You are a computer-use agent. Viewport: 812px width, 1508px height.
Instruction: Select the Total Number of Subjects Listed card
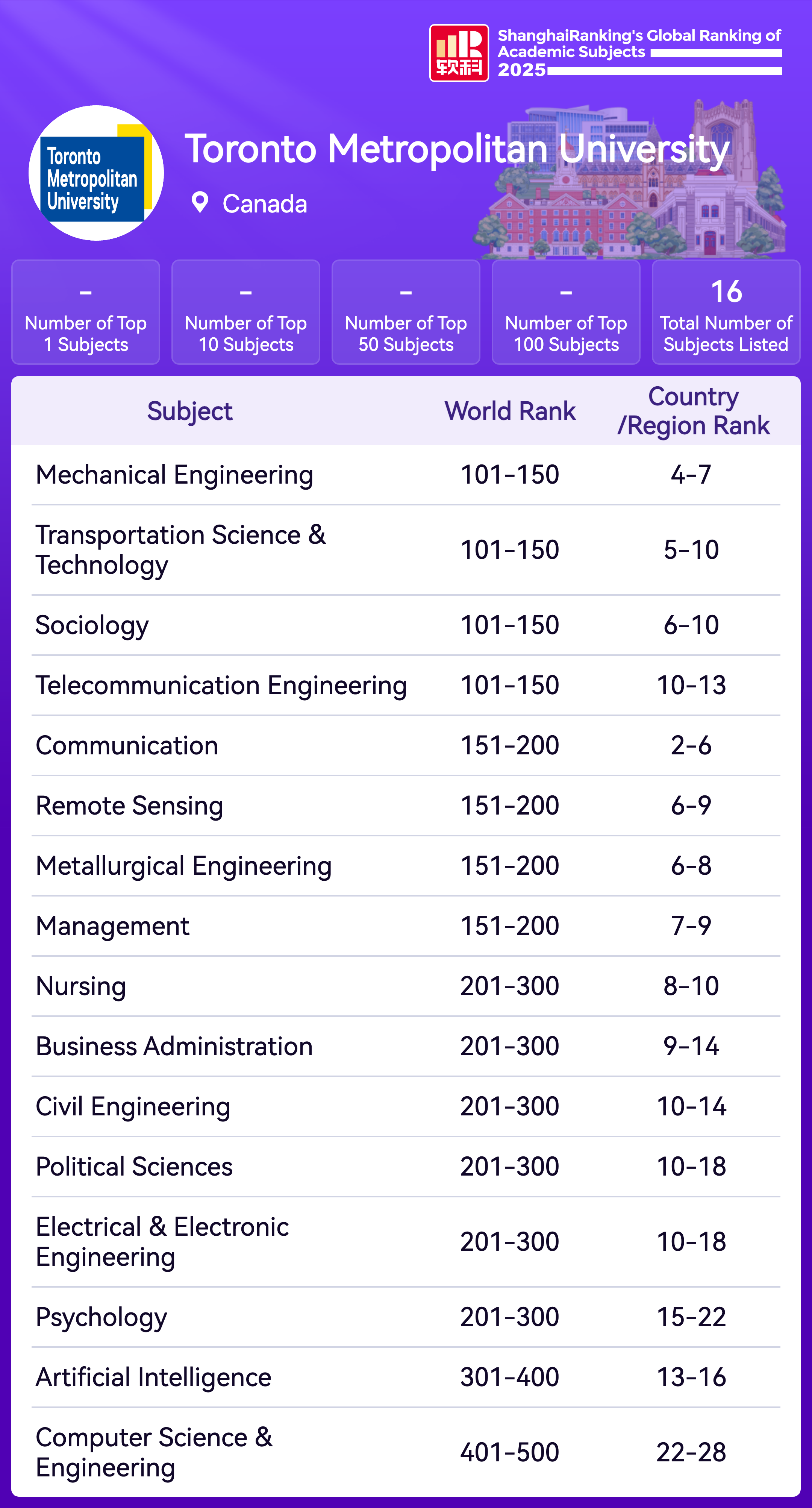pos(726,312)
